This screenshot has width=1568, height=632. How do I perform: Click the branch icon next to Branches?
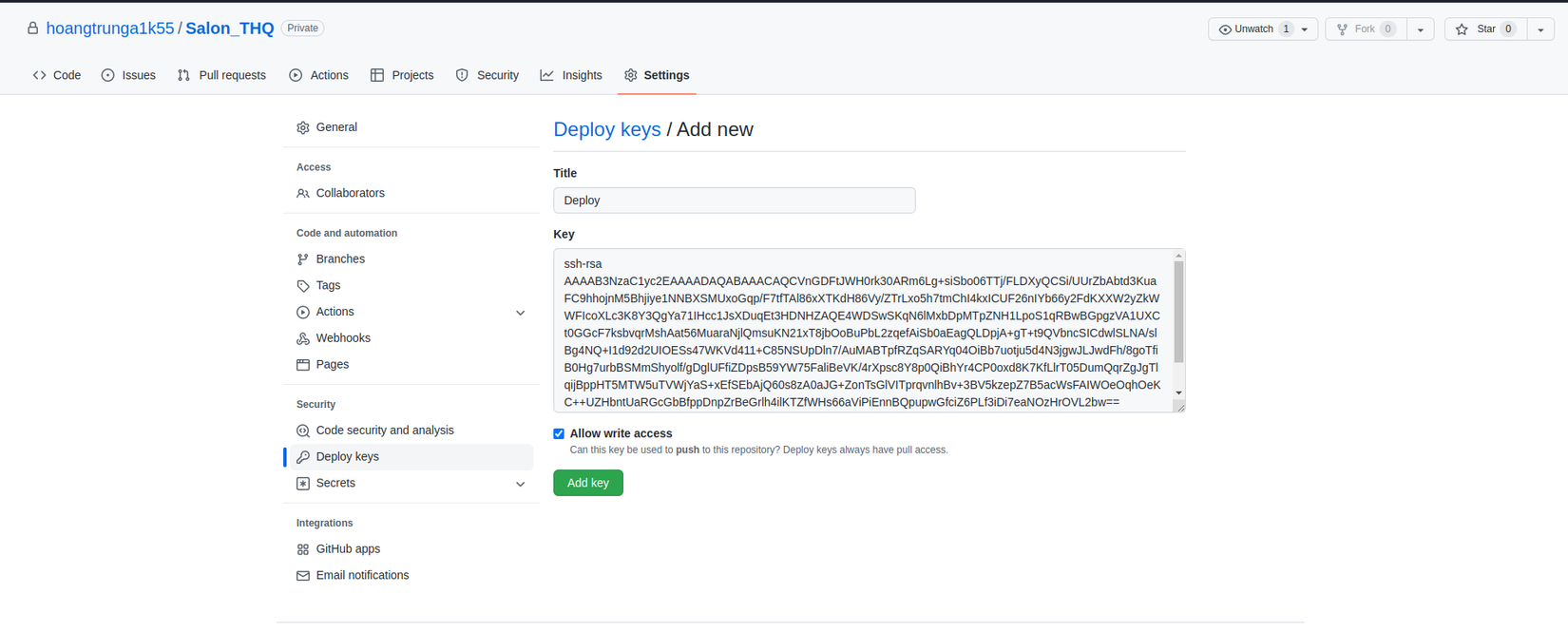coord(303,259)
